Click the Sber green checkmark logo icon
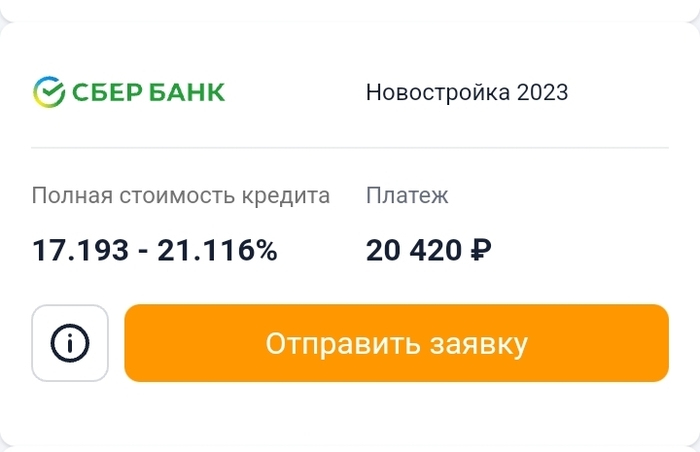This screenshot has height=452, width=700. point(48,93)
